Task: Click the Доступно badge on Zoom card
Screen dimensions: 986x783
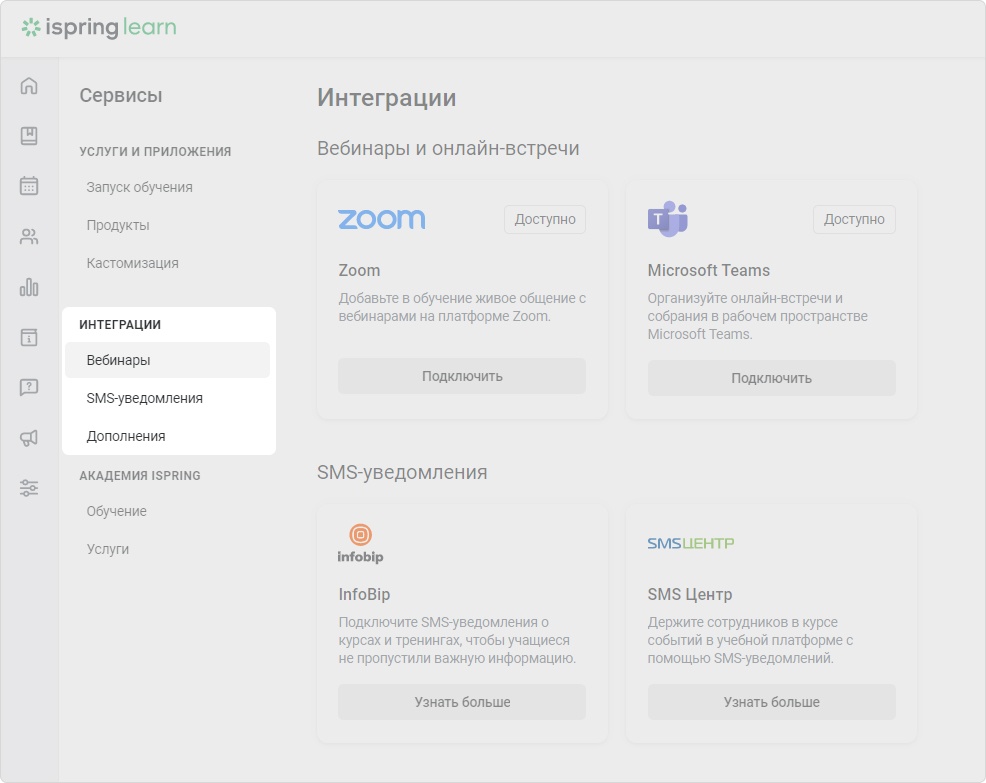Action: tap(545, 219)
